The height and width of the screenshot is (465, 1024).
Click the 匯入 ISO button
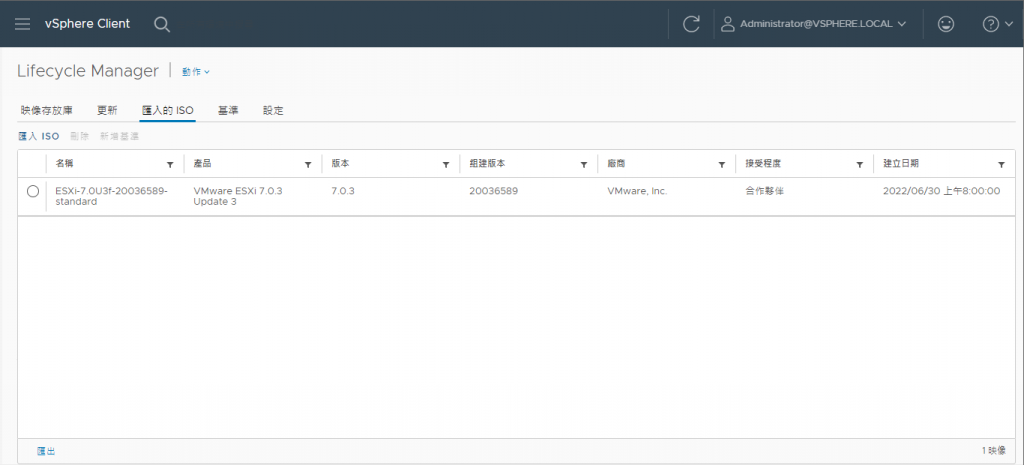[39, 136]
